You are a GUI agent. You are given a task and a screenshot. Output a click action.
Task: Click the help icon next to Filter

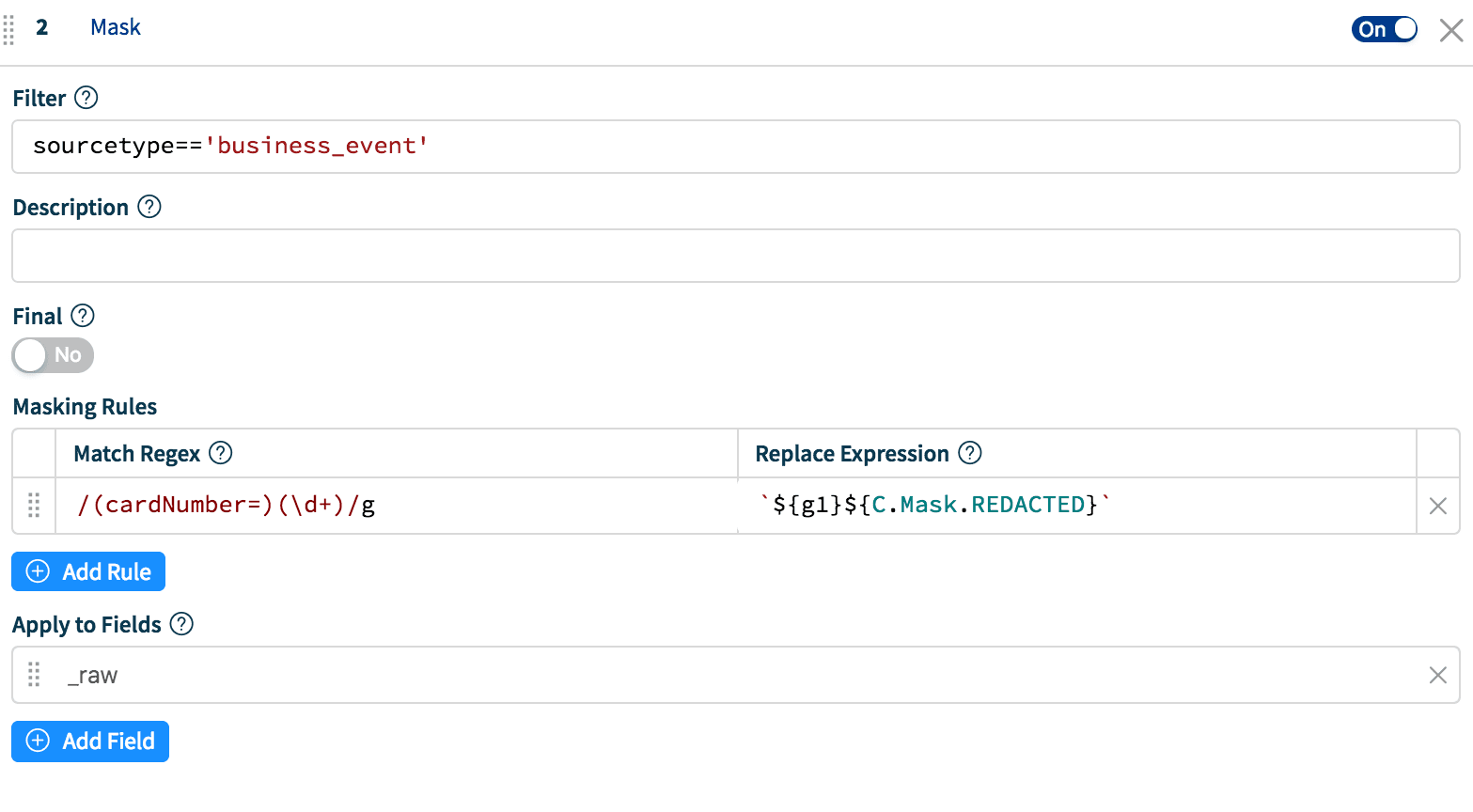click(x=86, y=98)
